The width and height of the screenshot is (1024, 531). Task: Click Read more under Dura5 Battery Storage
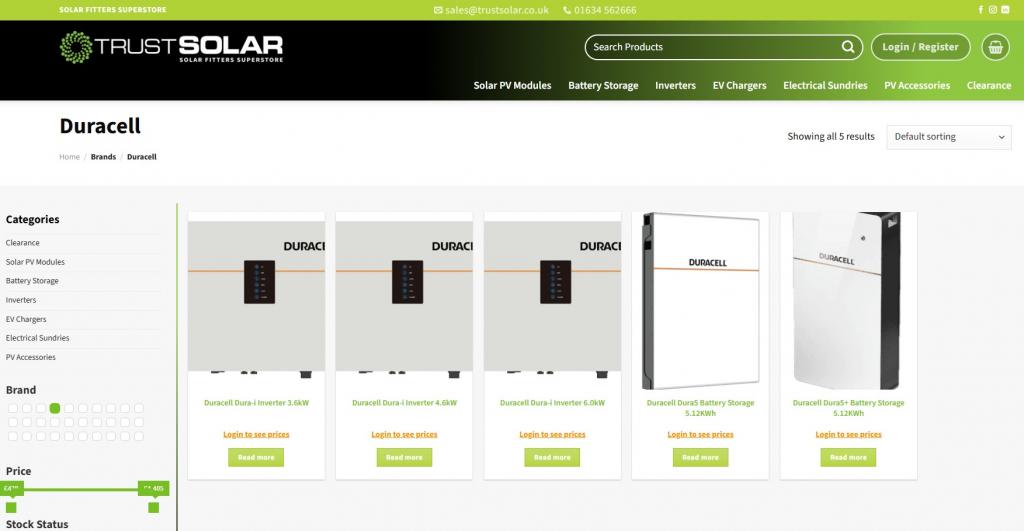tap(700, 458)
